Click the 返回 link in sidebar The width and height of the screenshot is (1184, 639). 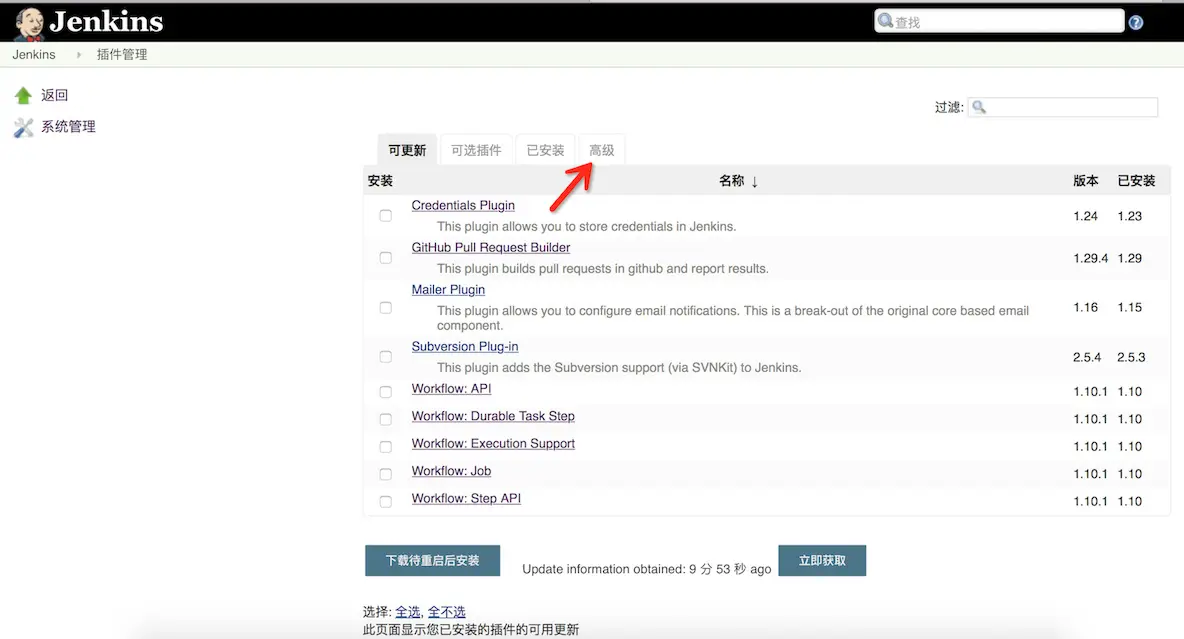(54, 95)
